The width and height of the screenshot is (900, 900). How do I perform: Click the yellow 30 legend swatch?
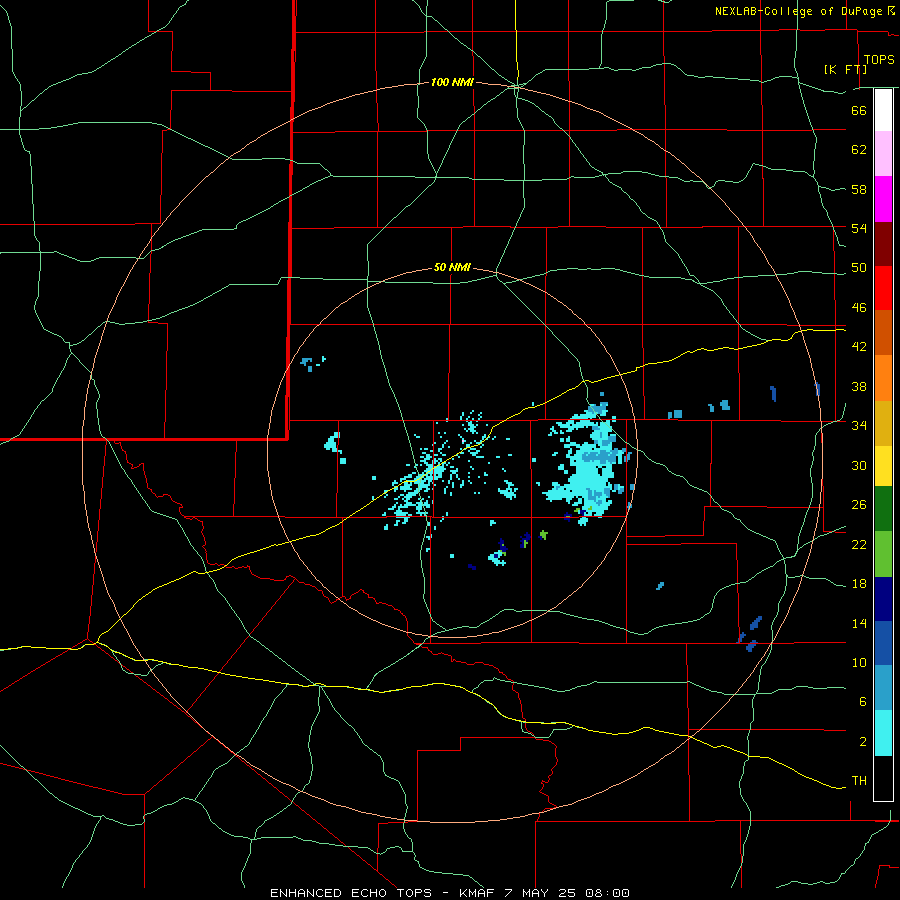pyautogui.click(x=883, y=466)
